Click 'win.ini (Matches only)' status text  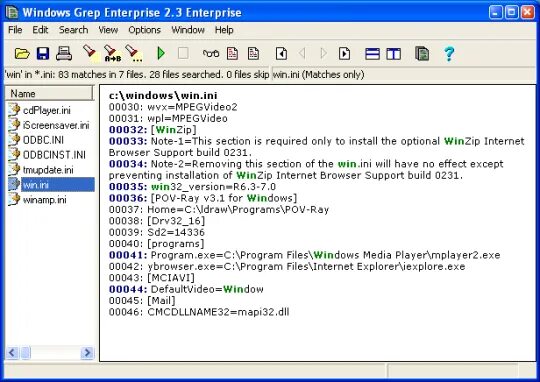[319, 74]
